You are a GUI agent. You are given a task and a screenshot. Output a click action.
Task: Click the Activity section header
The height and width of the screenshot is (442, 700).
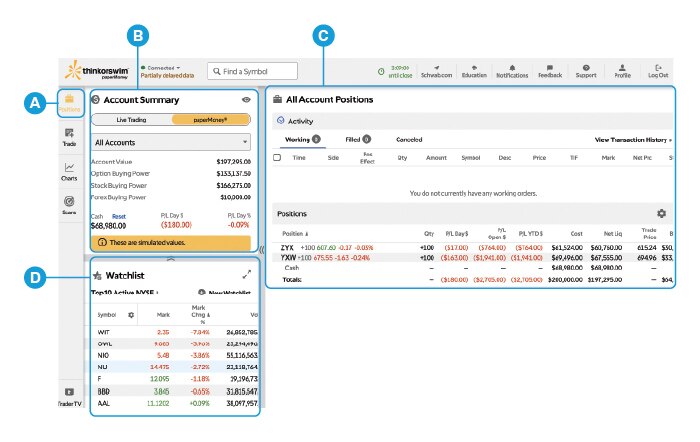click(x=472, y=121)
